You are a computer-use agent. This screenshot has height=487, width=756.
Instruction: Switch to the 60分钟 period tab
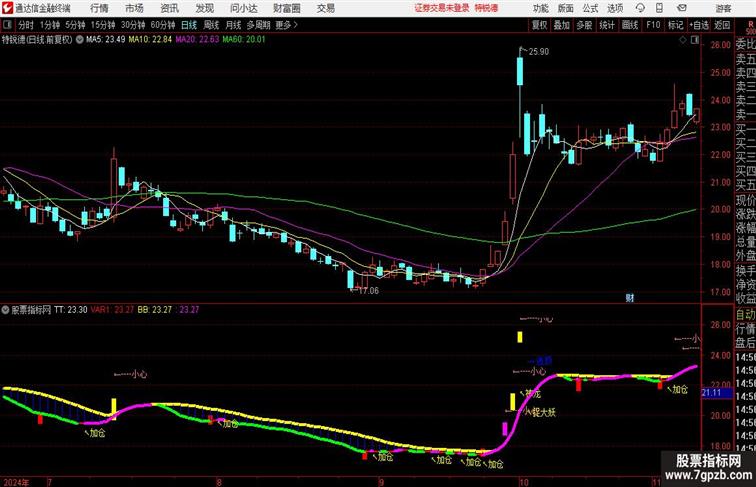coord(163,25)
